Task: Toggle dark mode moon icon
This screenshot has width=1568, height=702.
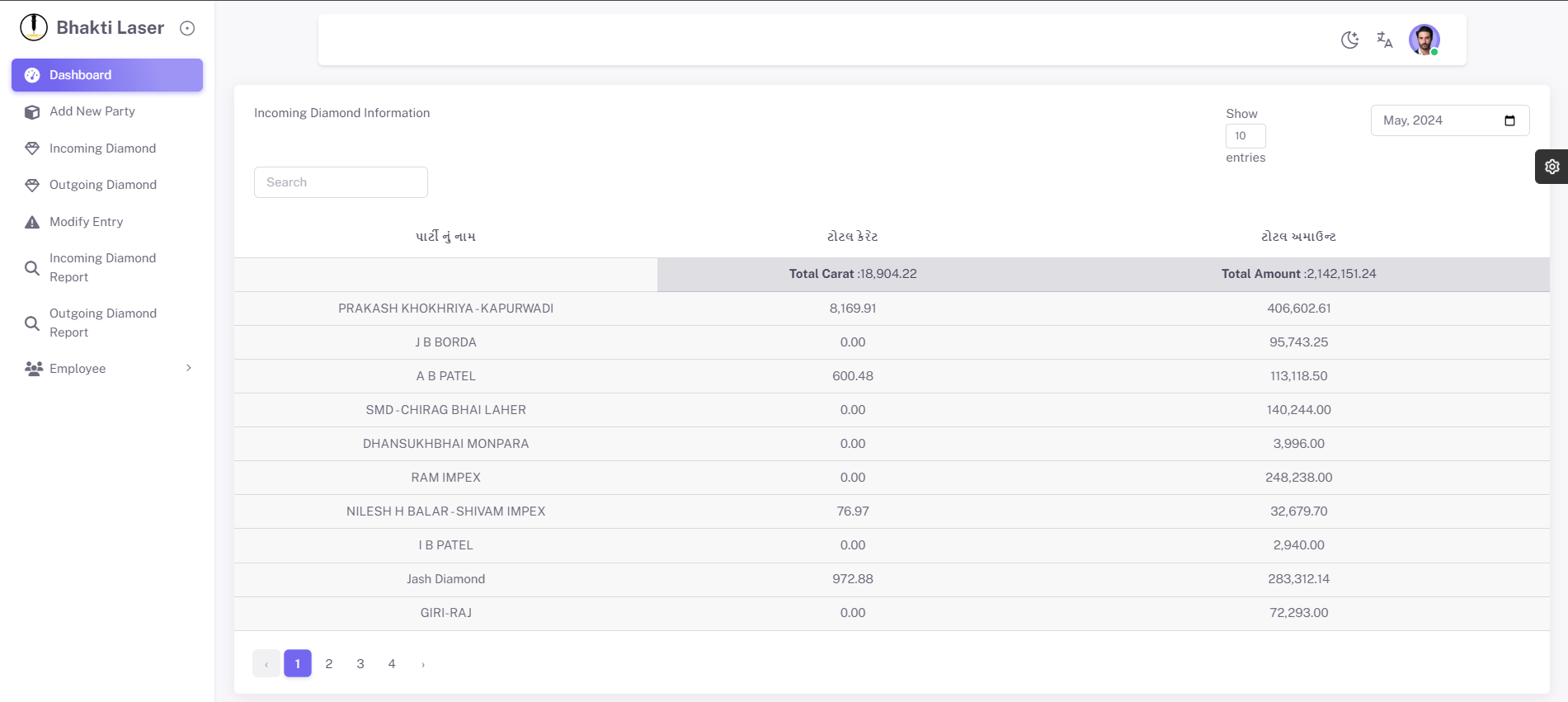Action: click(1349, 40)
